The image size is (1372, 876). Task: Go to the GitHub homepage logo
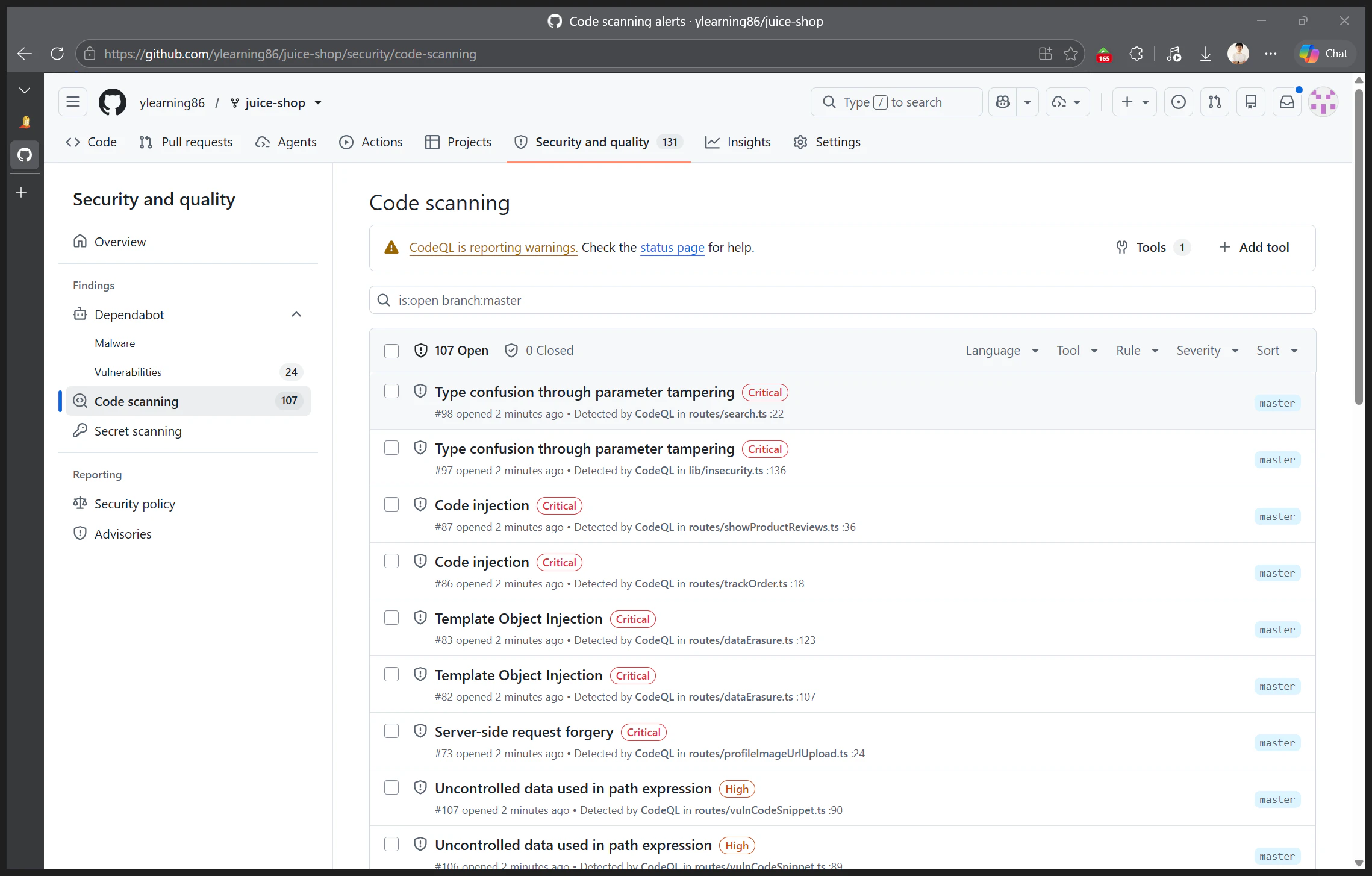(113, 102)
